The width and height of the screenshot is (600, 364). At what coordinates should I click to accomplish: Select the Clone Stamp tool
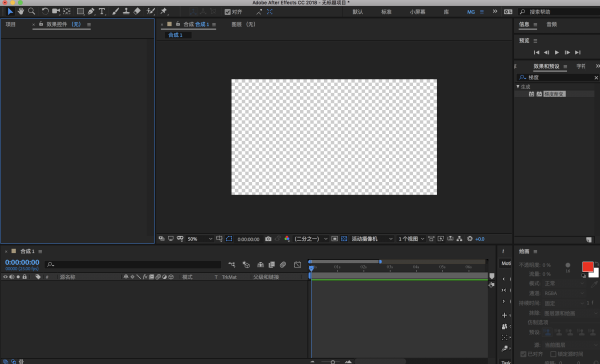point(126,11)
